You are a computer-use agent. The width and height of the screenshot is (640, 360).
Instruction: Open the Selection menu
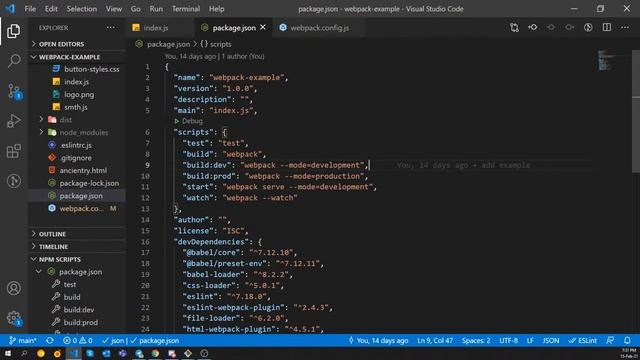pyautogui.click(x=82, y=9)
